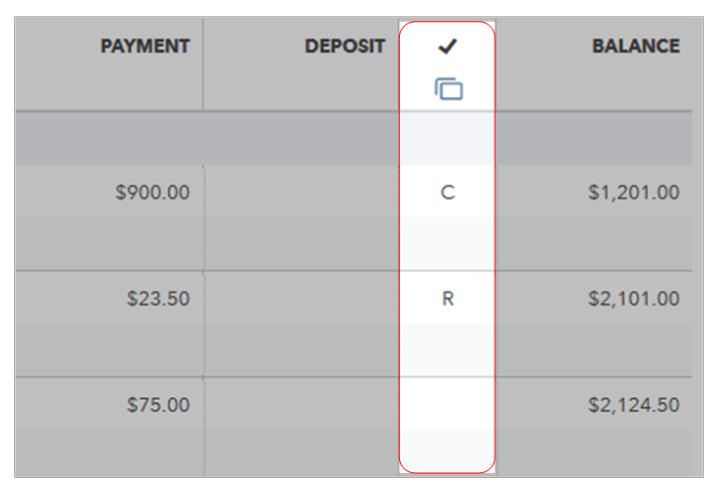
Task: Click the $2,124.50 balance value
Action: [x=634, y=404]
